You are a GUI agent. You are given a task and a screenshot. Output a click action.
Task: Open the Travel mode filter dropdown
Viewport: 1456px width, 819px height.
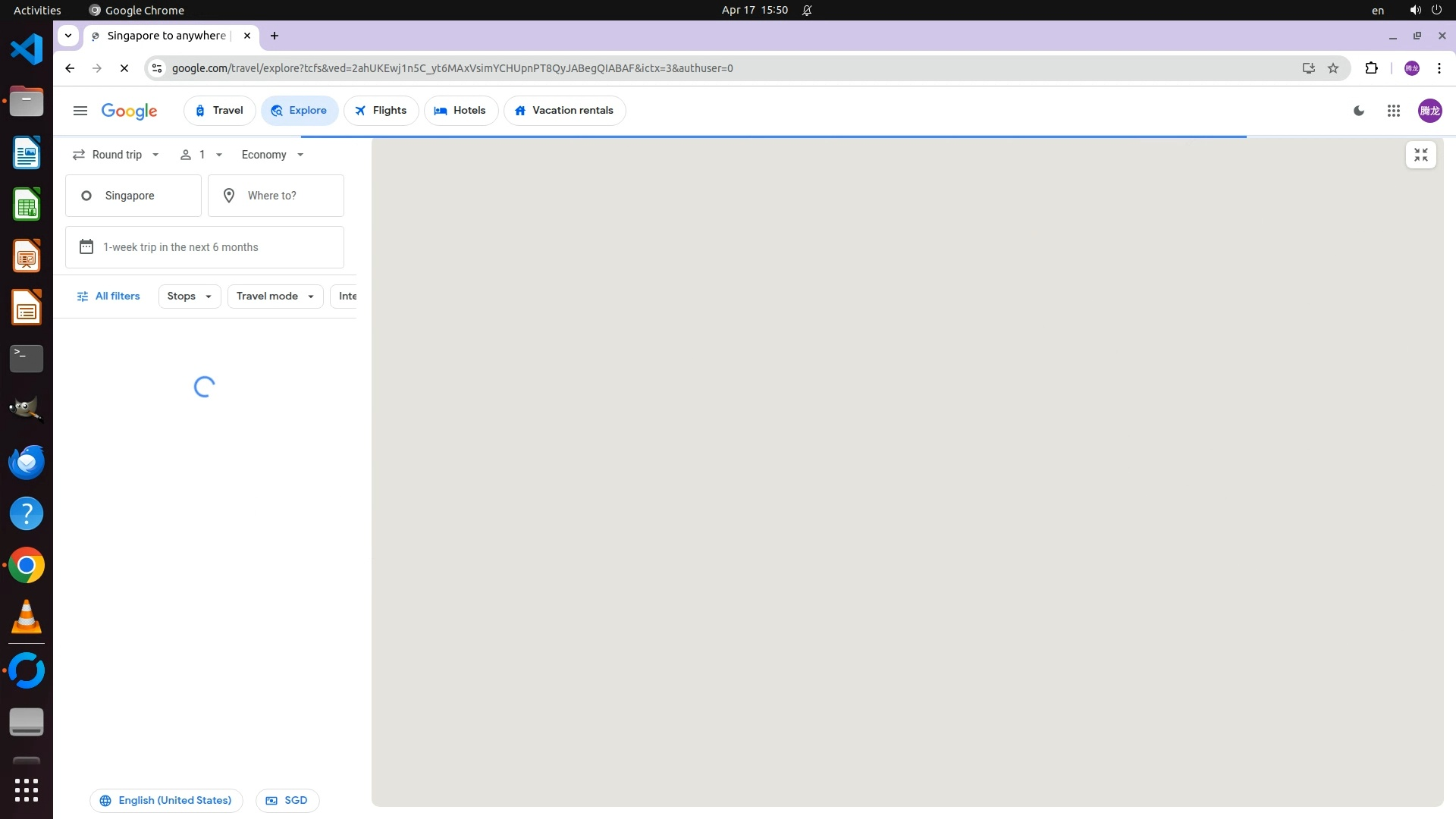[x=275, y=297]
